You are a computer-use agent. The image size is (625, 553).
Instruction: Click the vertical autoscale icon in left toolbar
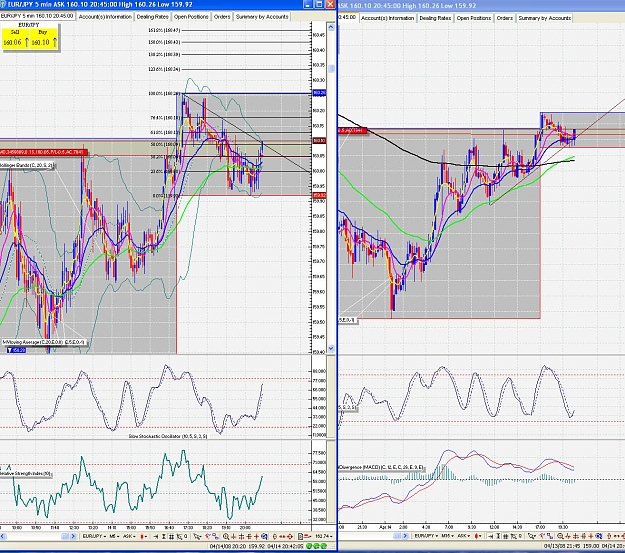163,536
